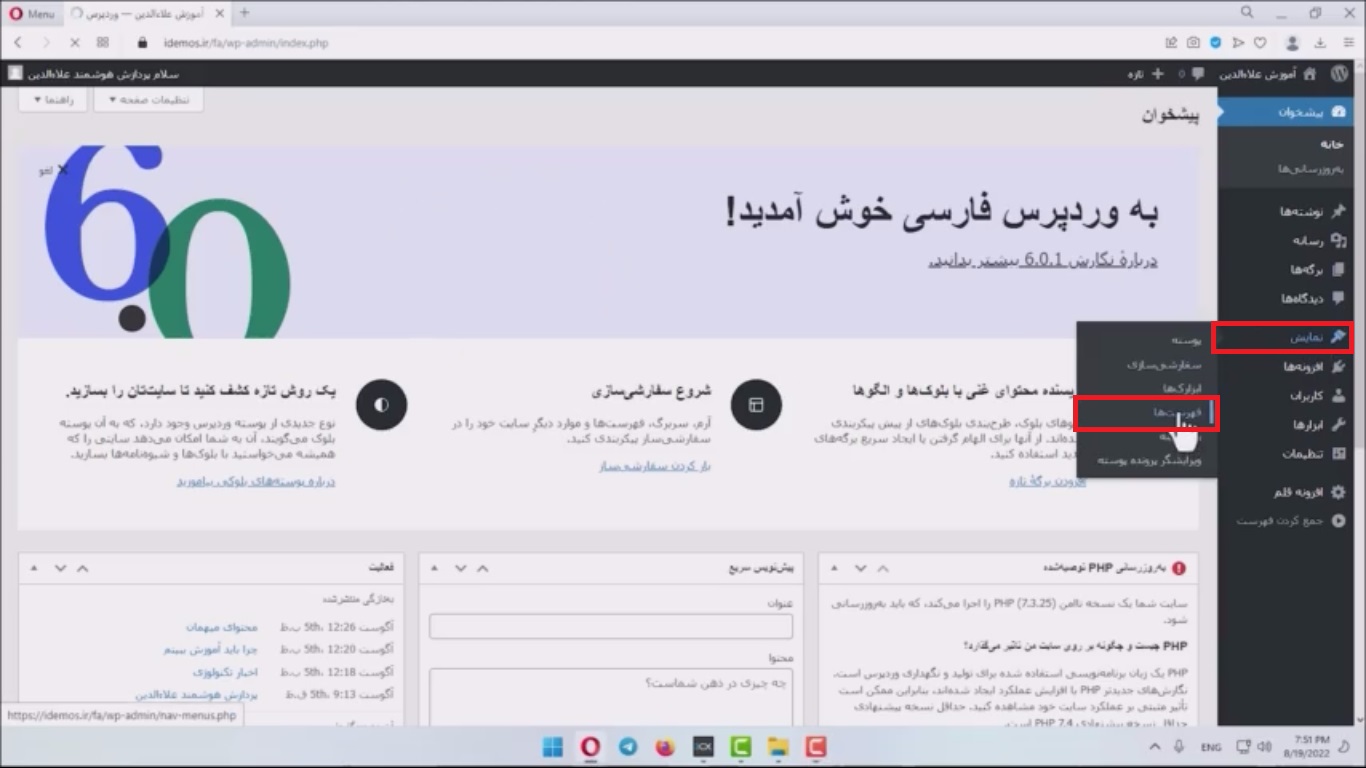This screenshot has width=1366, height=768.
Task: Choose 'سفارشی‌سازی' in appearance flyout
Action: pyautogui.click(x=1164, y=365)
